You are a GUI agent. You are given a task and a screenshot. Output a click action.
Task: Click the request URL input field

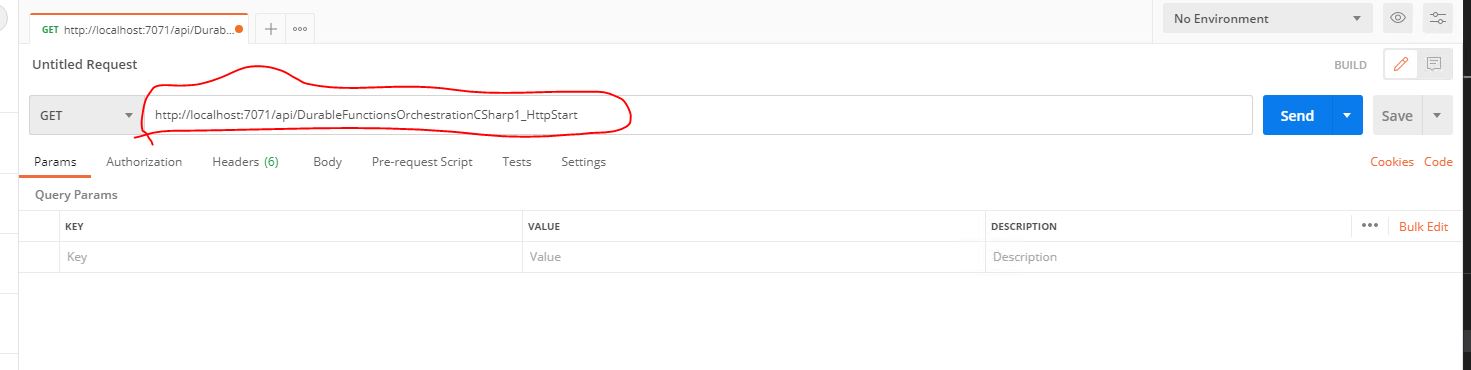click(x=698, y=115)
